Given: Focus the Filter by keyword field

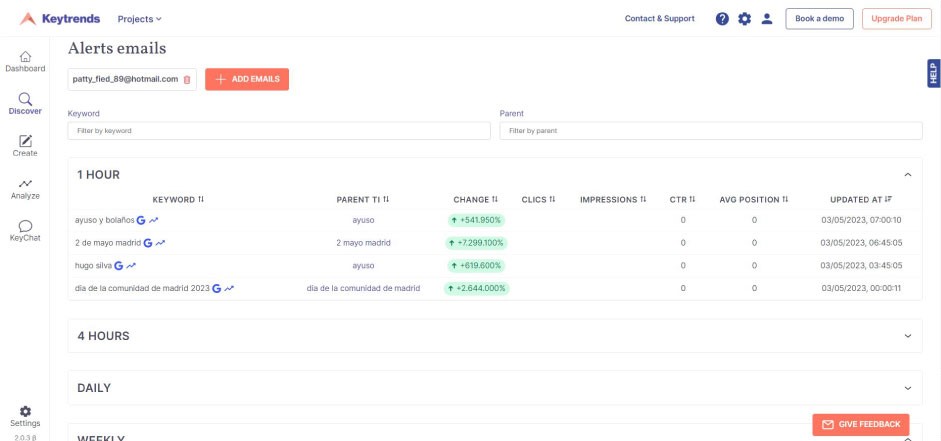Looking at the screenshot, I should [279, 131].
